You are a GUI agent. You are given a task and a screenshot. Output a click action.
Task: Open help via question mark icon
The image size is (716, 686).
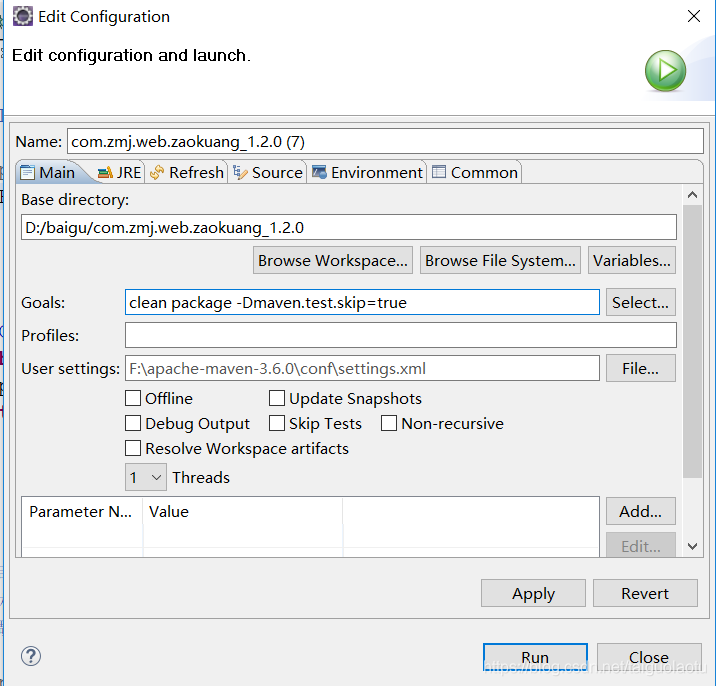pos(31,656)
